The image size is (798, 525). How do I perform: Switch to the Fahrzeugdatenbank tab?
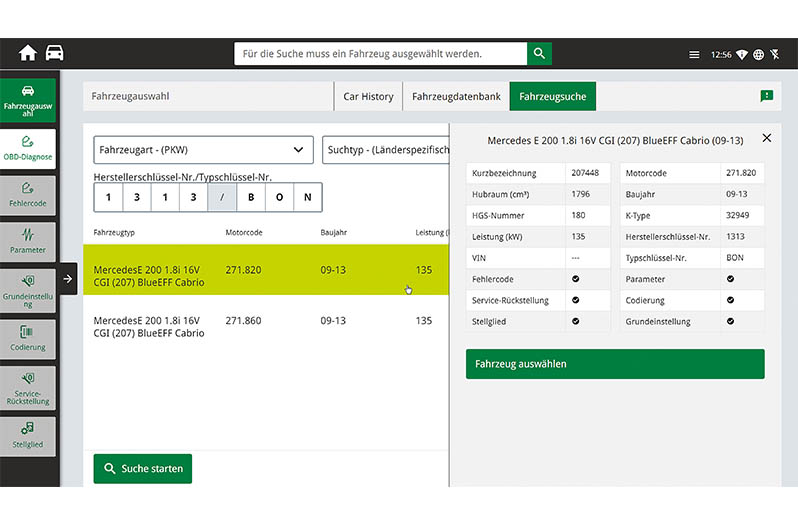[456, 97]
